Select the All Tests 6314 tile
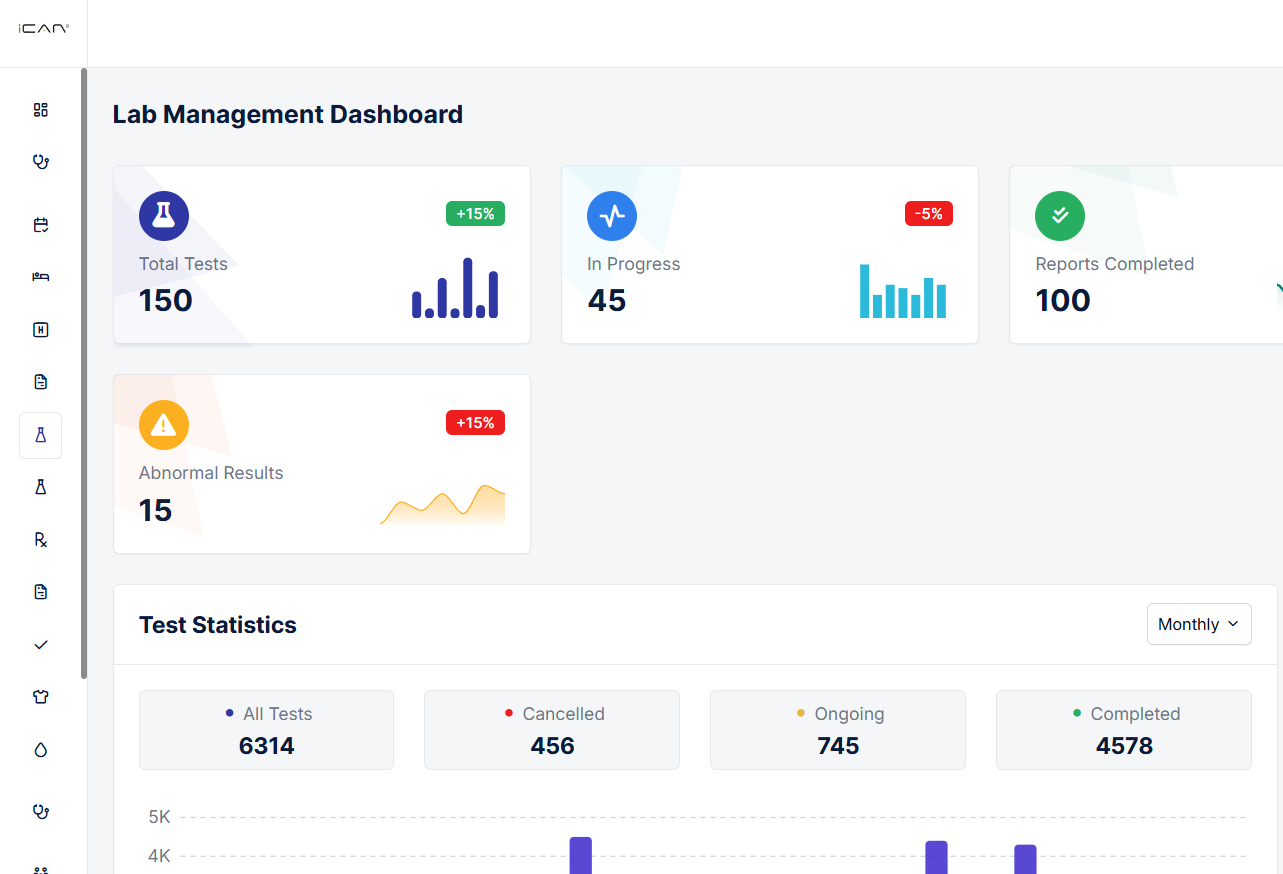 coord(266,730)
